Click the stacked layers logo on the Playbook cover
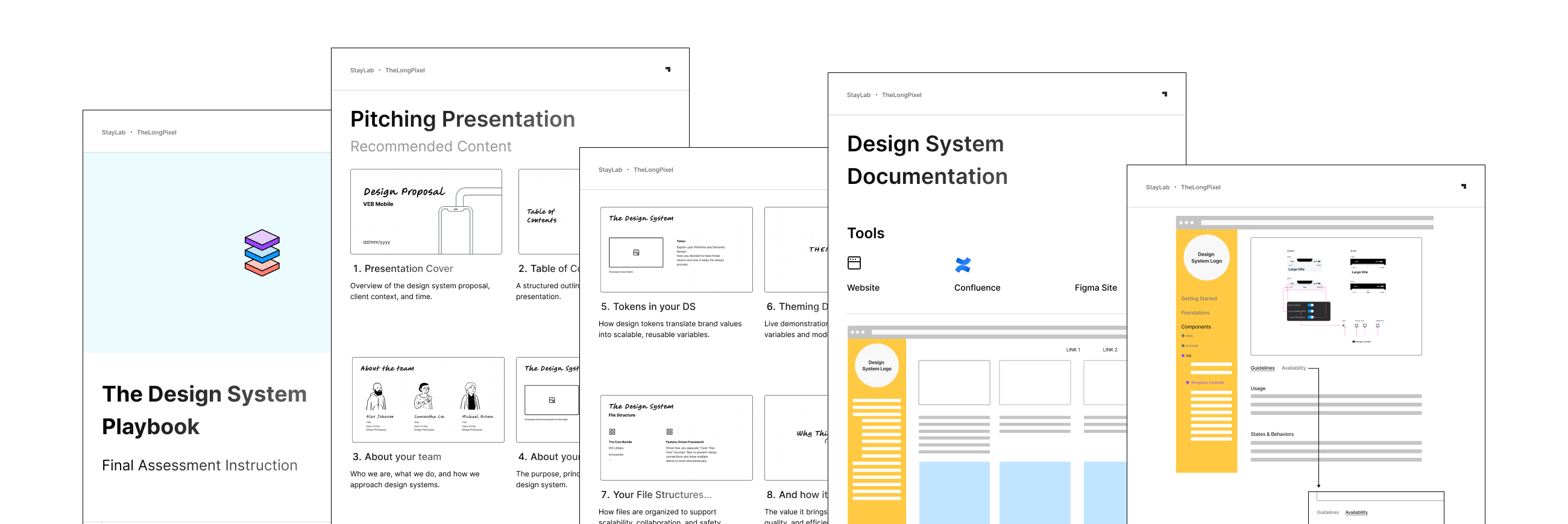 coord(262,253)
